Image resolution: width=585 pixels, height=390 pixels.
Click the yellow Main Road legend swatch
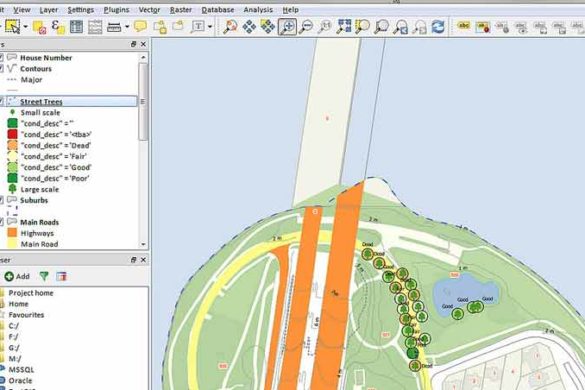tap(12, 244)
